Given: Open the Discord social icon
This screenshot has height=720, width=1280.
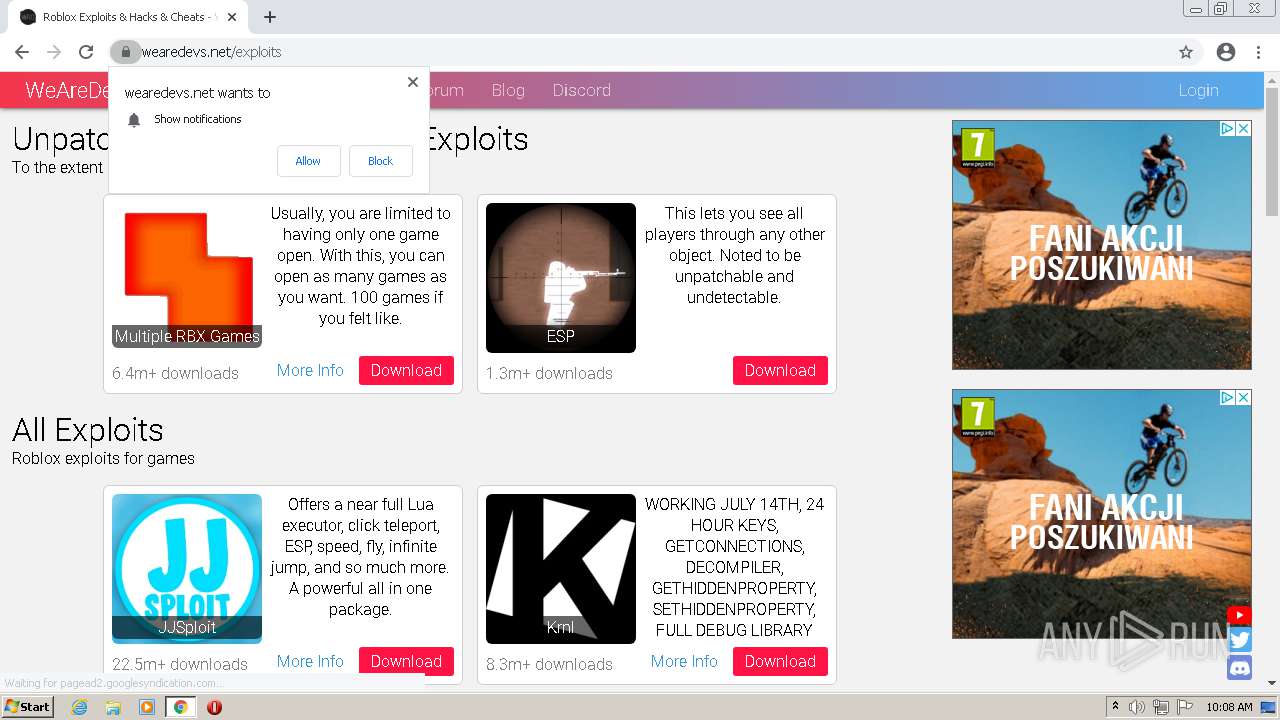Looking at the screenshot, I should [1240, 668].
